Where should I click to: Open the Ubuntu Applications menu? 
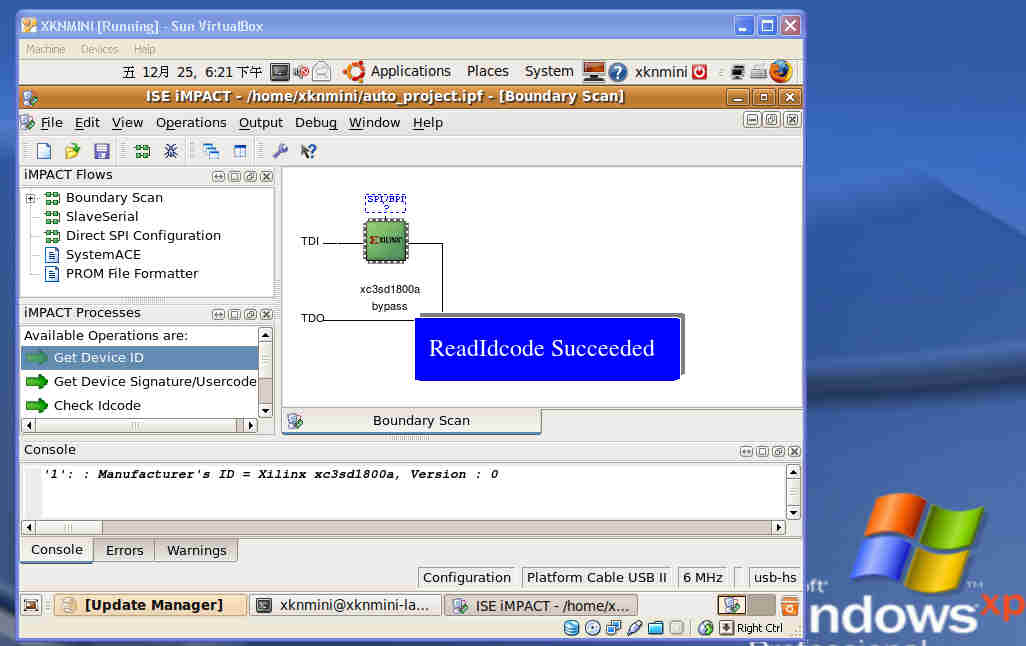(410, 71)
